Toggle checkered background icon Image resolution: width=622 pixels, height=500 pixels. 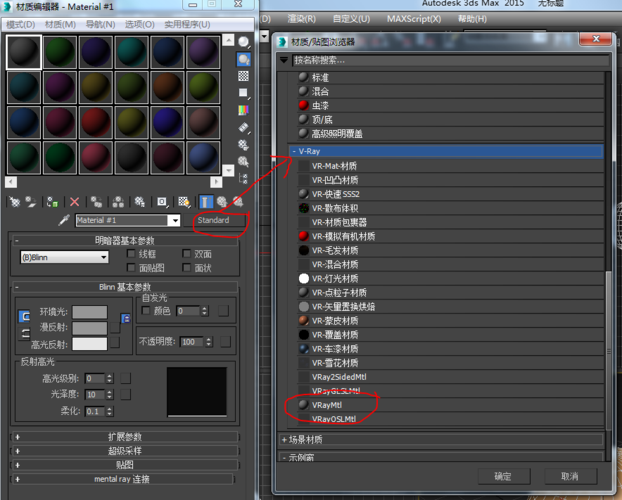click(243, 76)
